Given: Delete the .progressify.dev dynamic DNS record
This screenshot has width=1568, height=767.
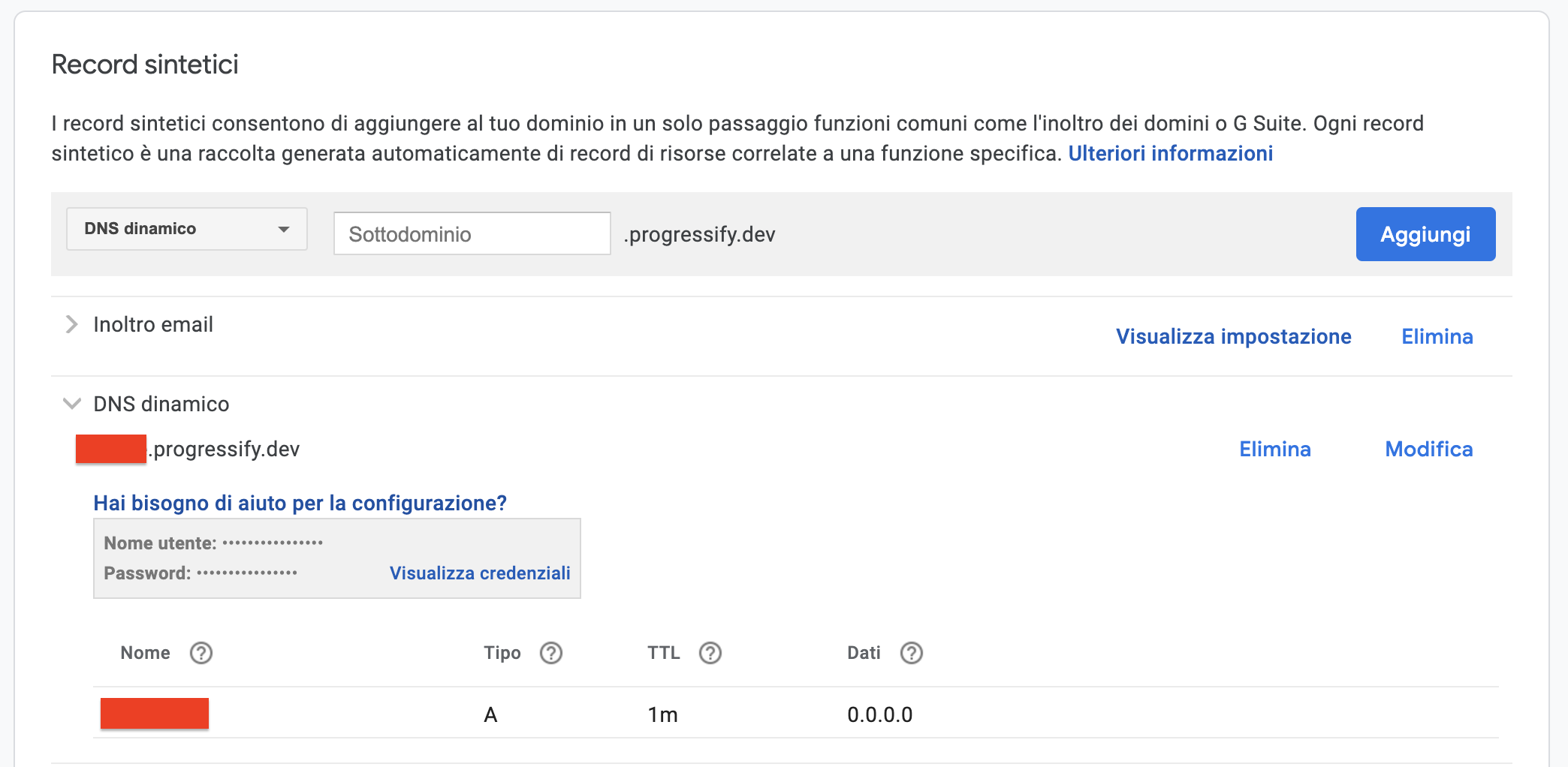Looking at the screenshot, I should 1274,449.
